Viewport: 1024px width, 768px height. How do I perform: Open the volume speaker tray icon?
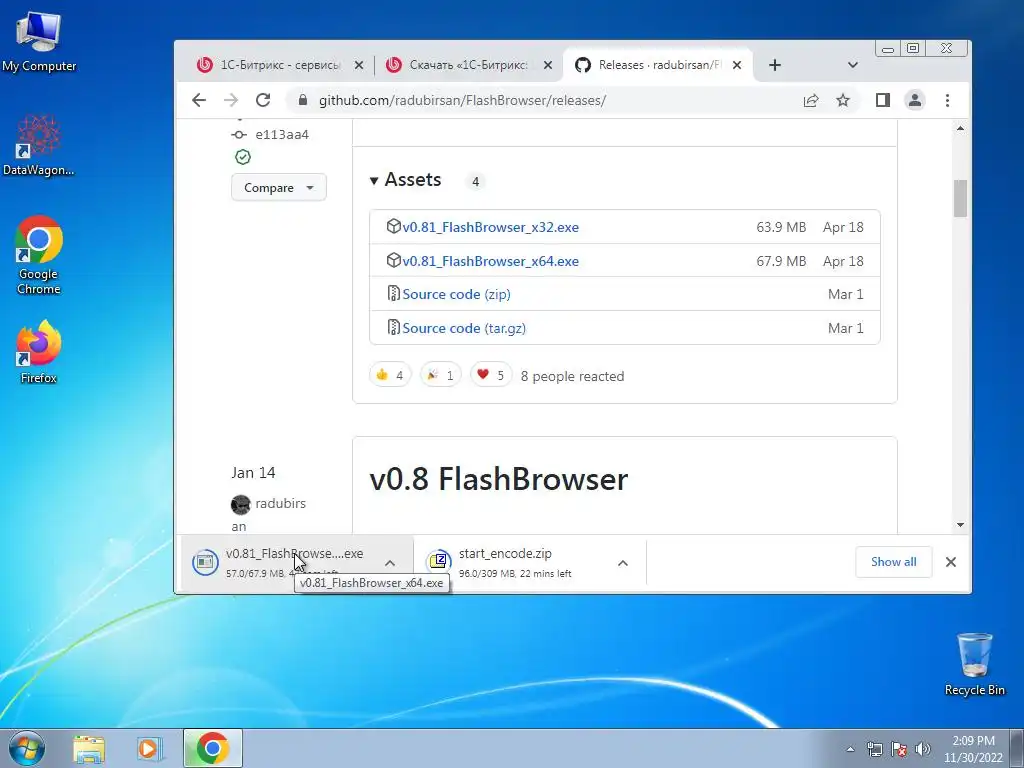click(923, 749)
